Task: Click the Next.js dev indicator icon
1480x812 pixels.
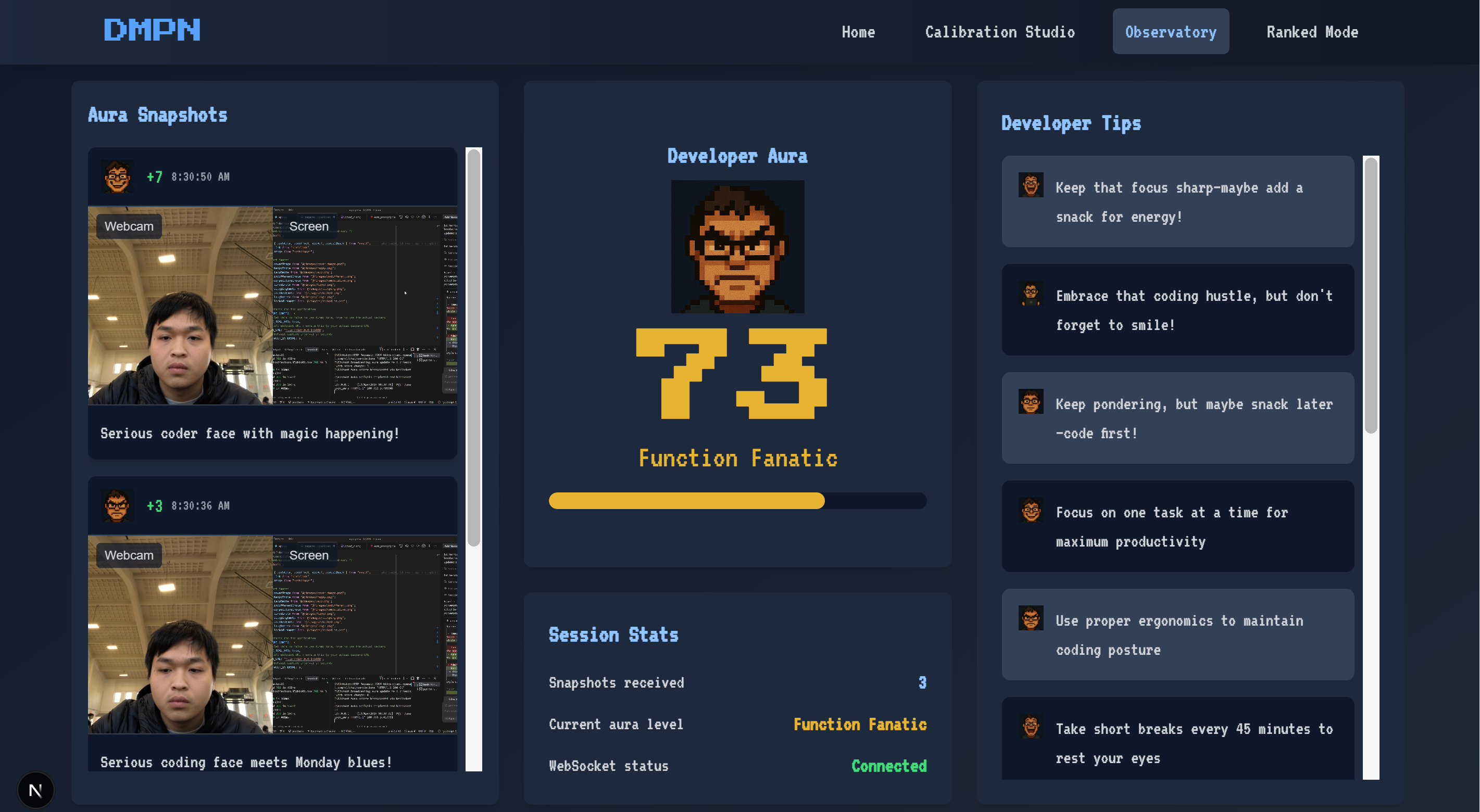Action: click(35, 790)
